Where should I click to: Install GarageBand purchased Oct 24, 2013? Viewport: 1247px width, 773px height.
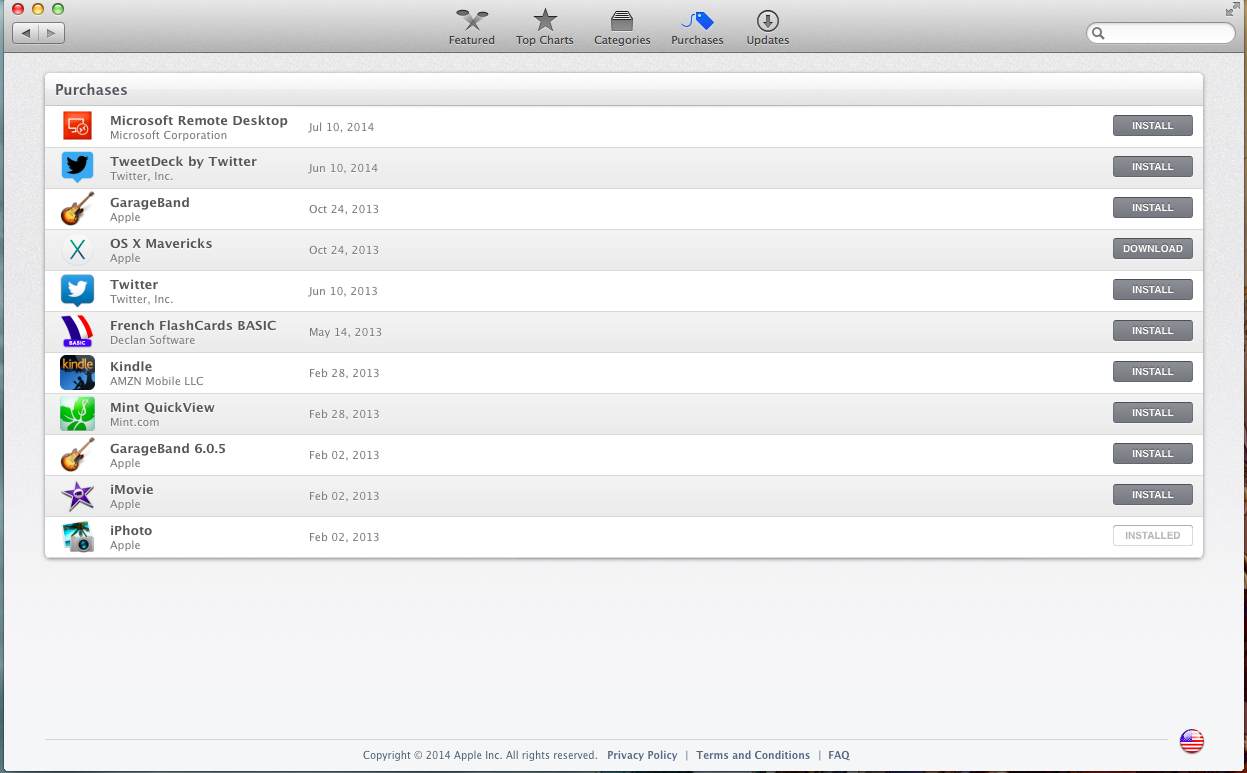coord(1152,208)
